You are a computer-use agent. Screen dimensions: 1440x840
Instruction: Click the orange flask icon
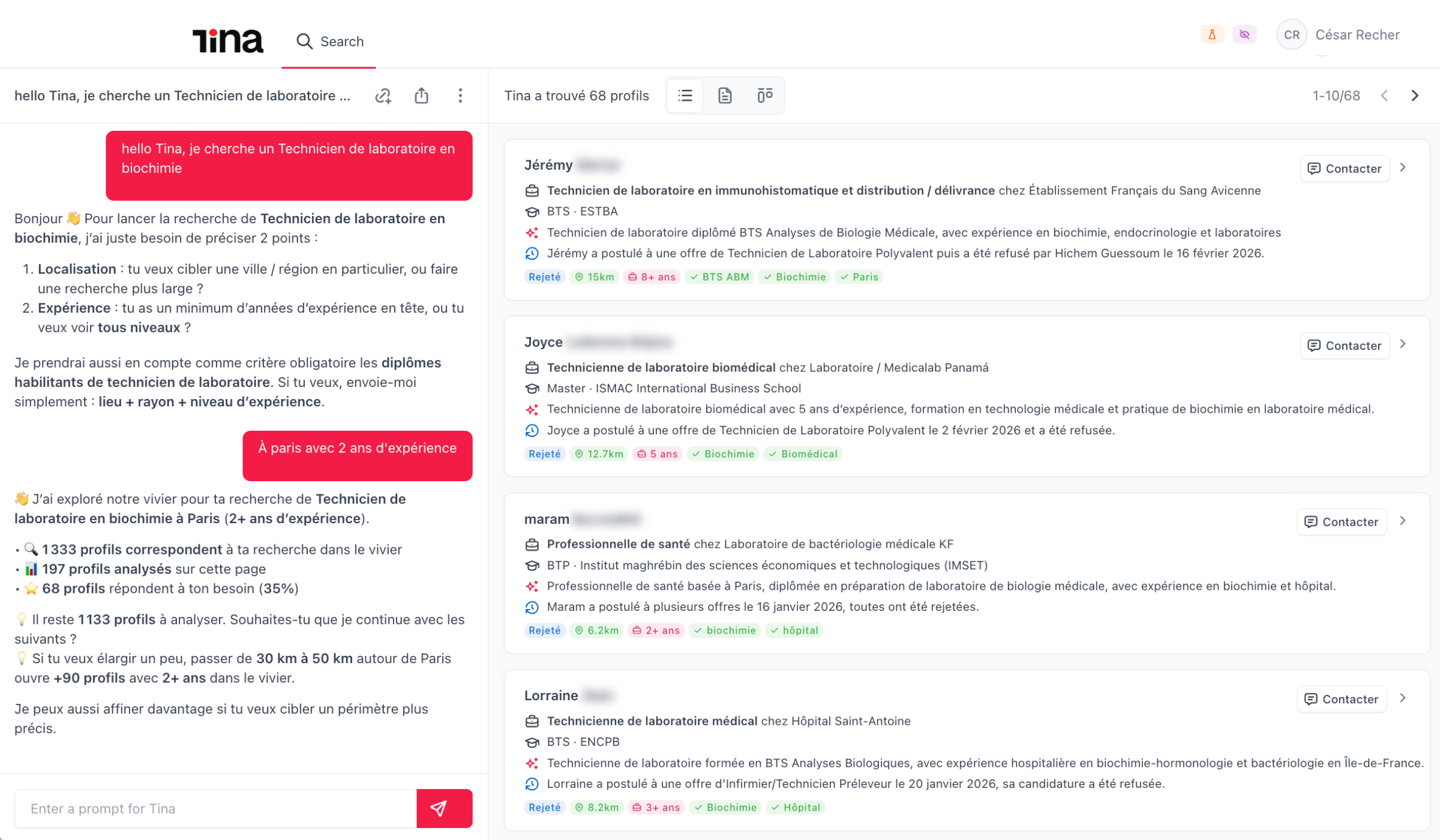(1212, 35)
